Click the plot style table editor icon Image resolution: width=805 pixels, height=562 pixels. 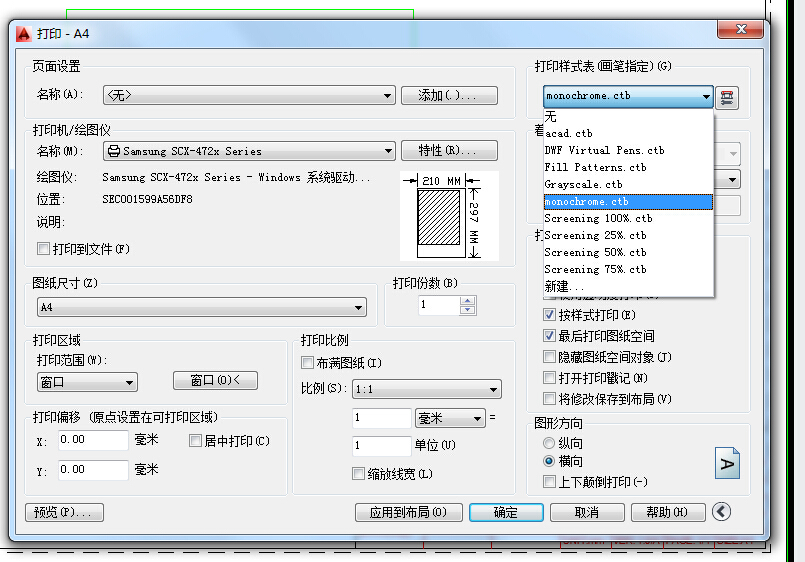click(726, 98)
